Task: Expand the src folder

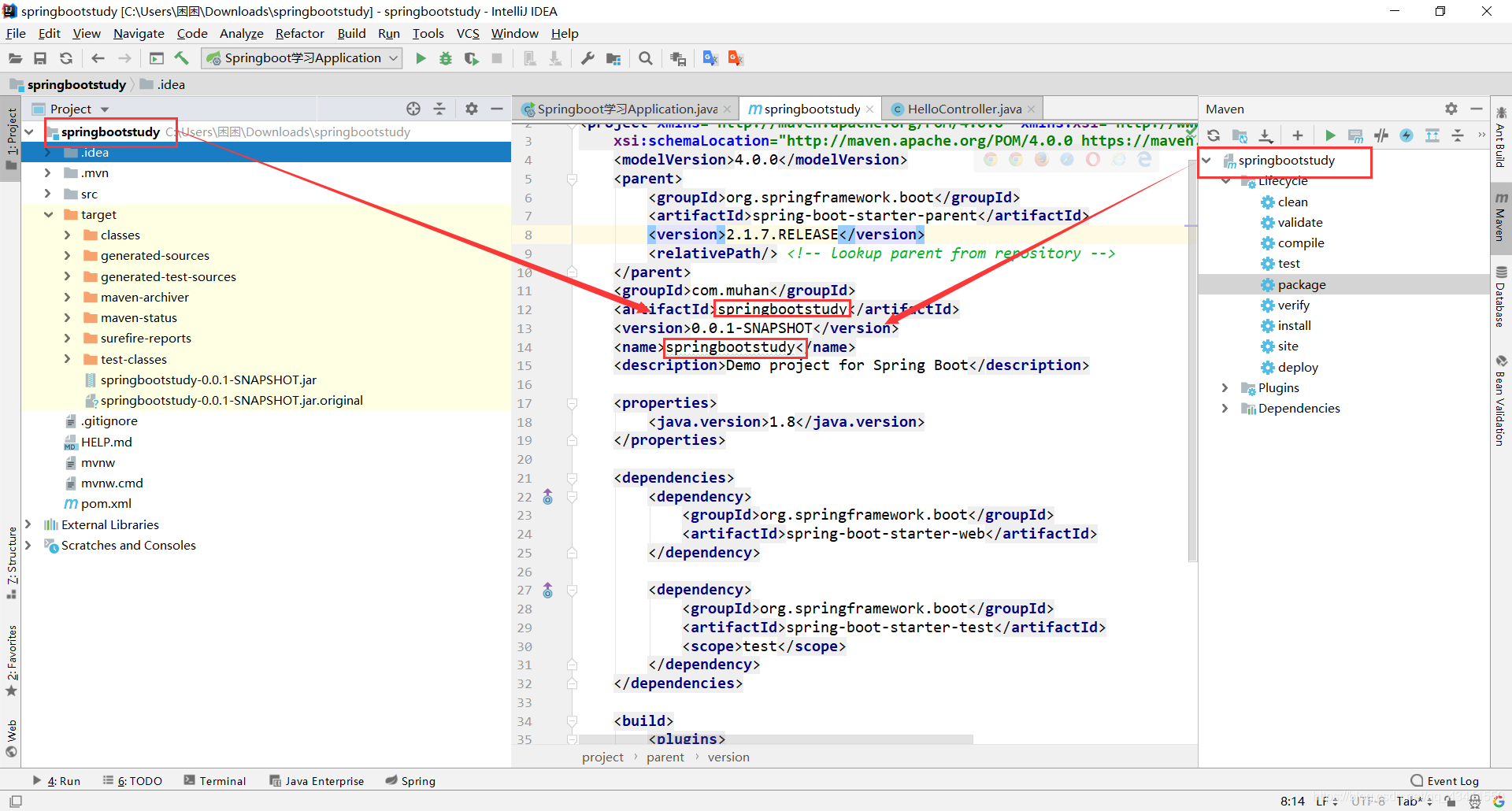Action: (x=48, y=194)
